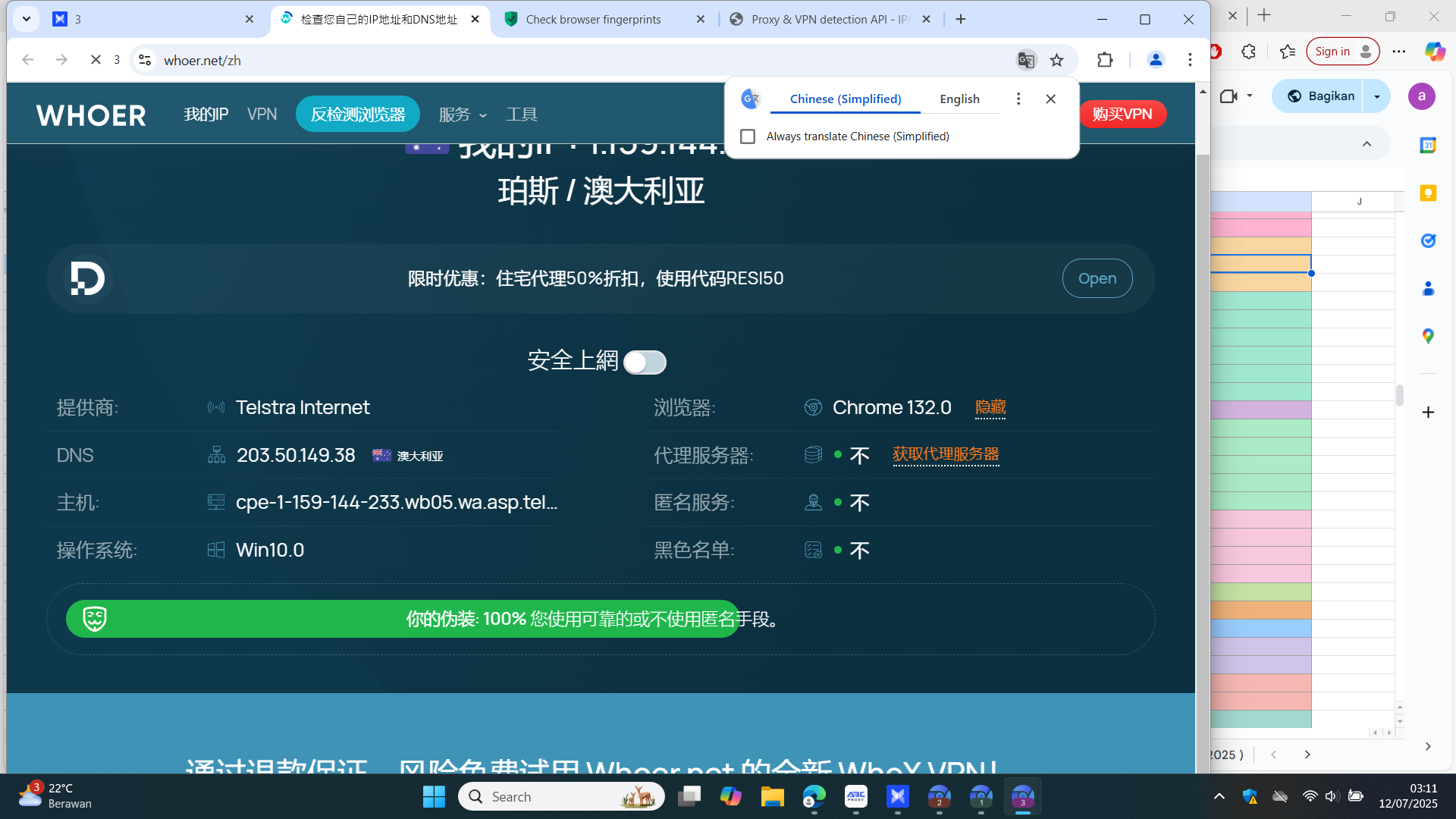The width and height of the screenshot is (1456, 819).
Task: Go to previous sheet tab arrow
Action: [x=1274, y=755]
